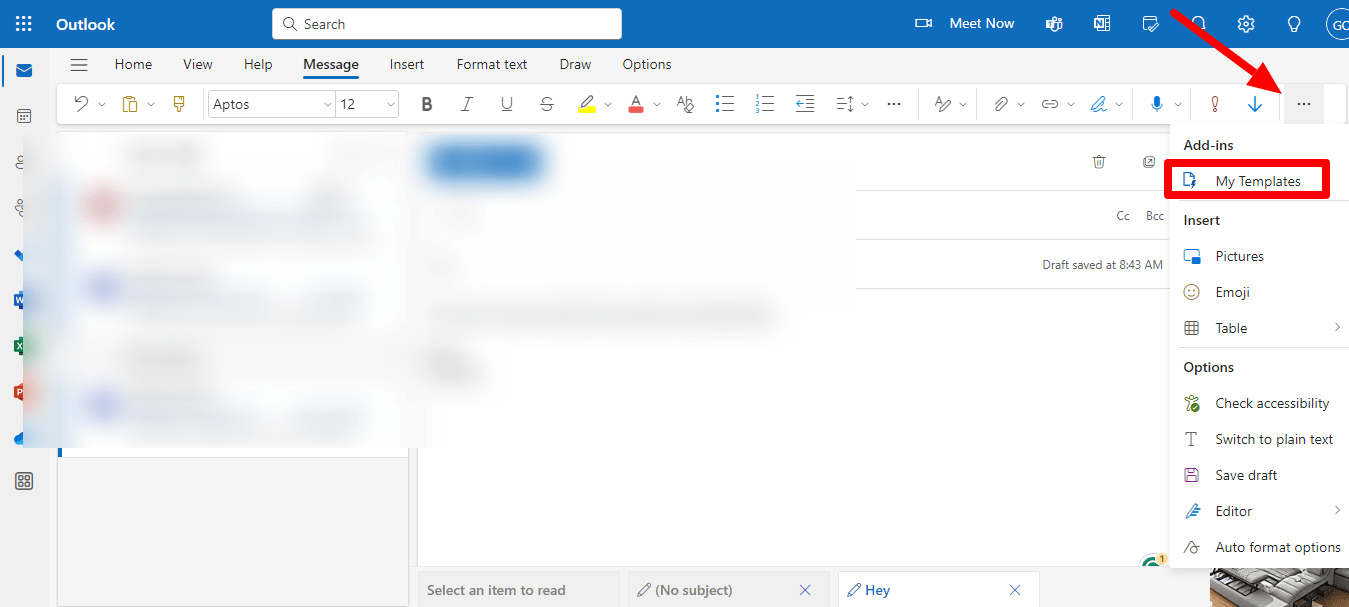
Task: Expand paste options dropdown arrow
Action: click(151, 104)
